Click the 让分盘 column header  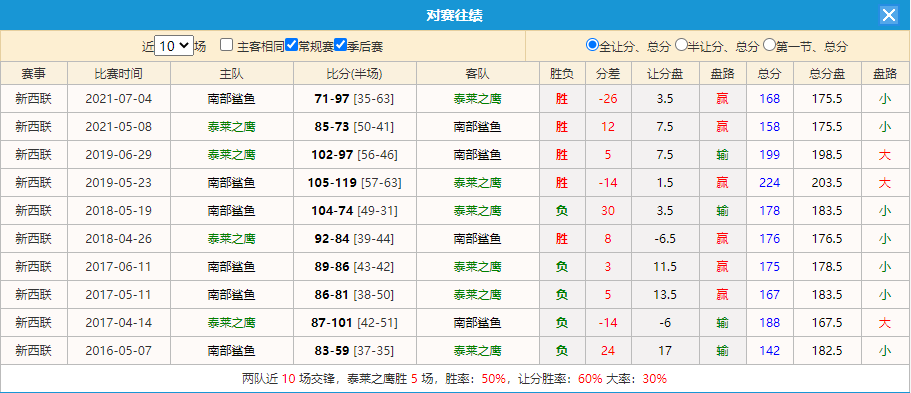pyautogui.click(x=665, y=73)
